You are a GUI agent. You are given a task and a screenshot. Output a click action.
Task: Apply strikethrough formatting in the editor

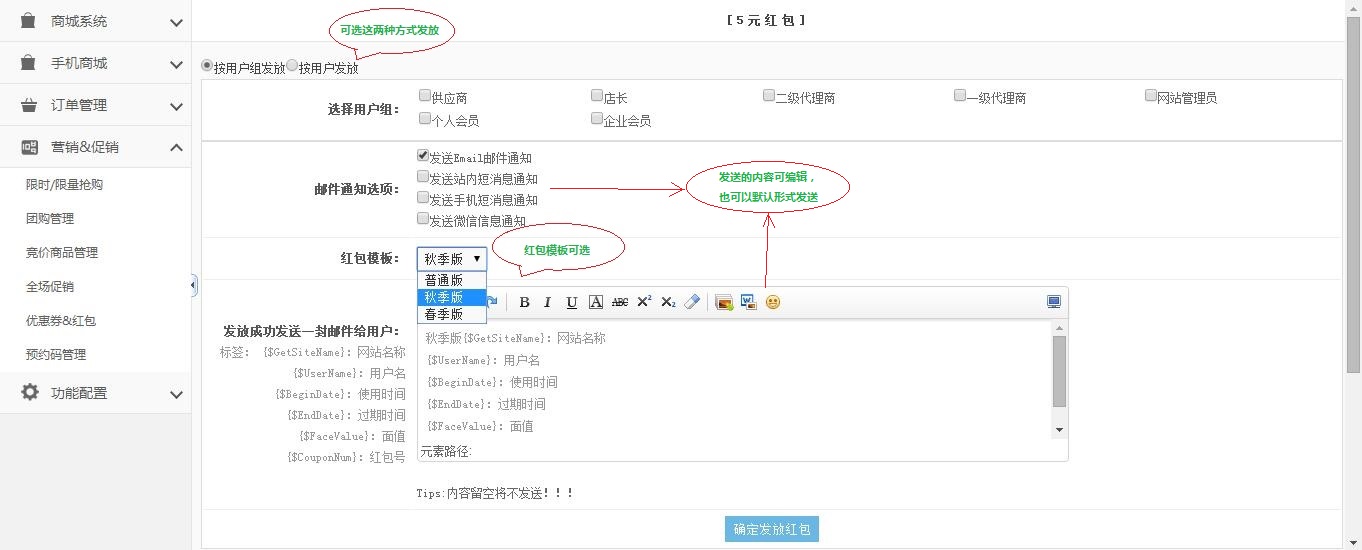pyautogui.click(x=620, y=302)
